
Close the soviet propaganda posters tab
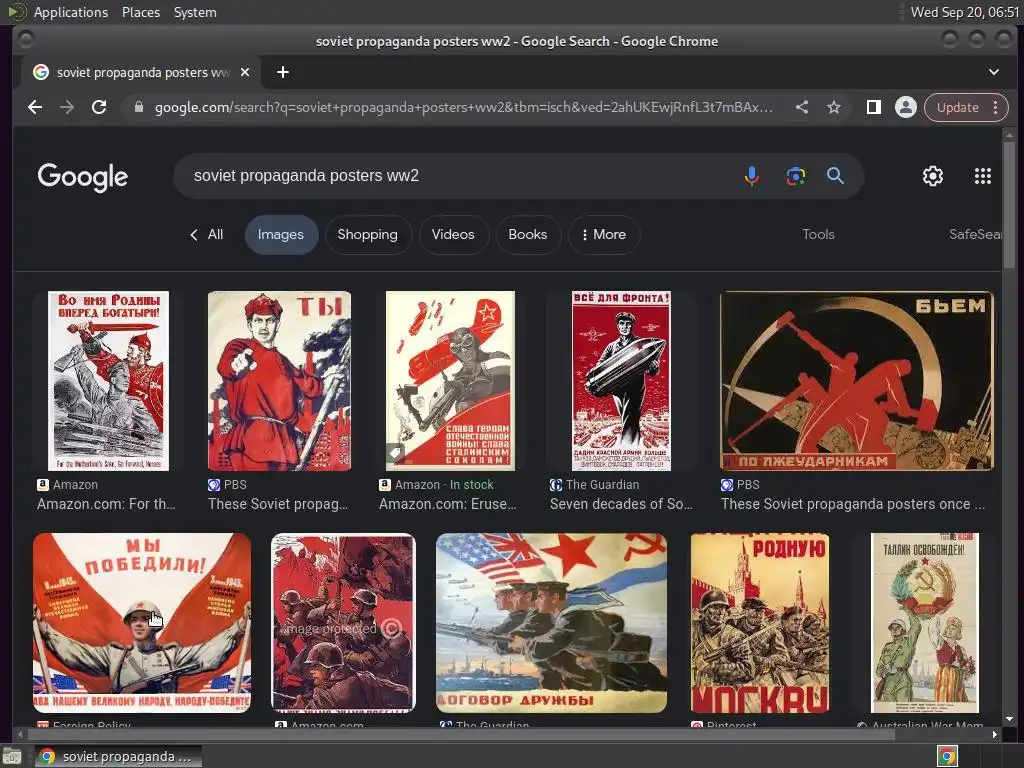pos(245,72)
